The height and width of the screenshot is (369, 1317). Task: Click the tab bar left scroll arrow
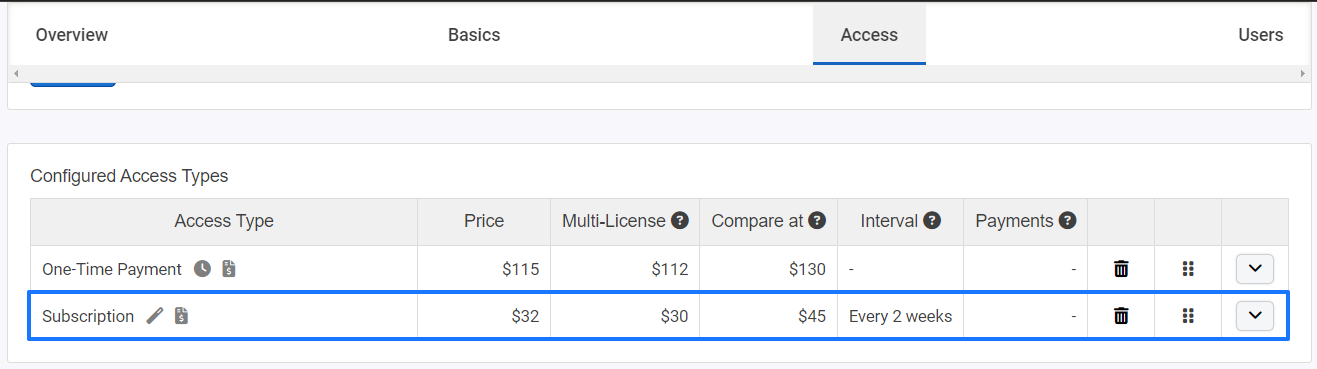point(17,74)
